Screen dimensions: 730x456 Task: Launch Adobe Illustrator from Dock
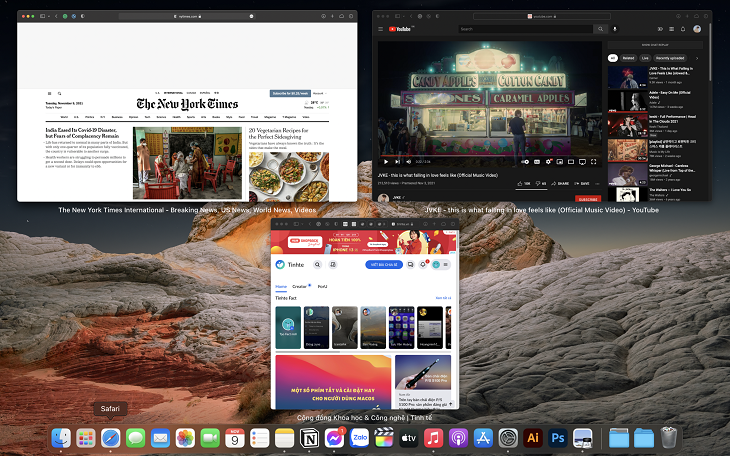tap(533, 438)
